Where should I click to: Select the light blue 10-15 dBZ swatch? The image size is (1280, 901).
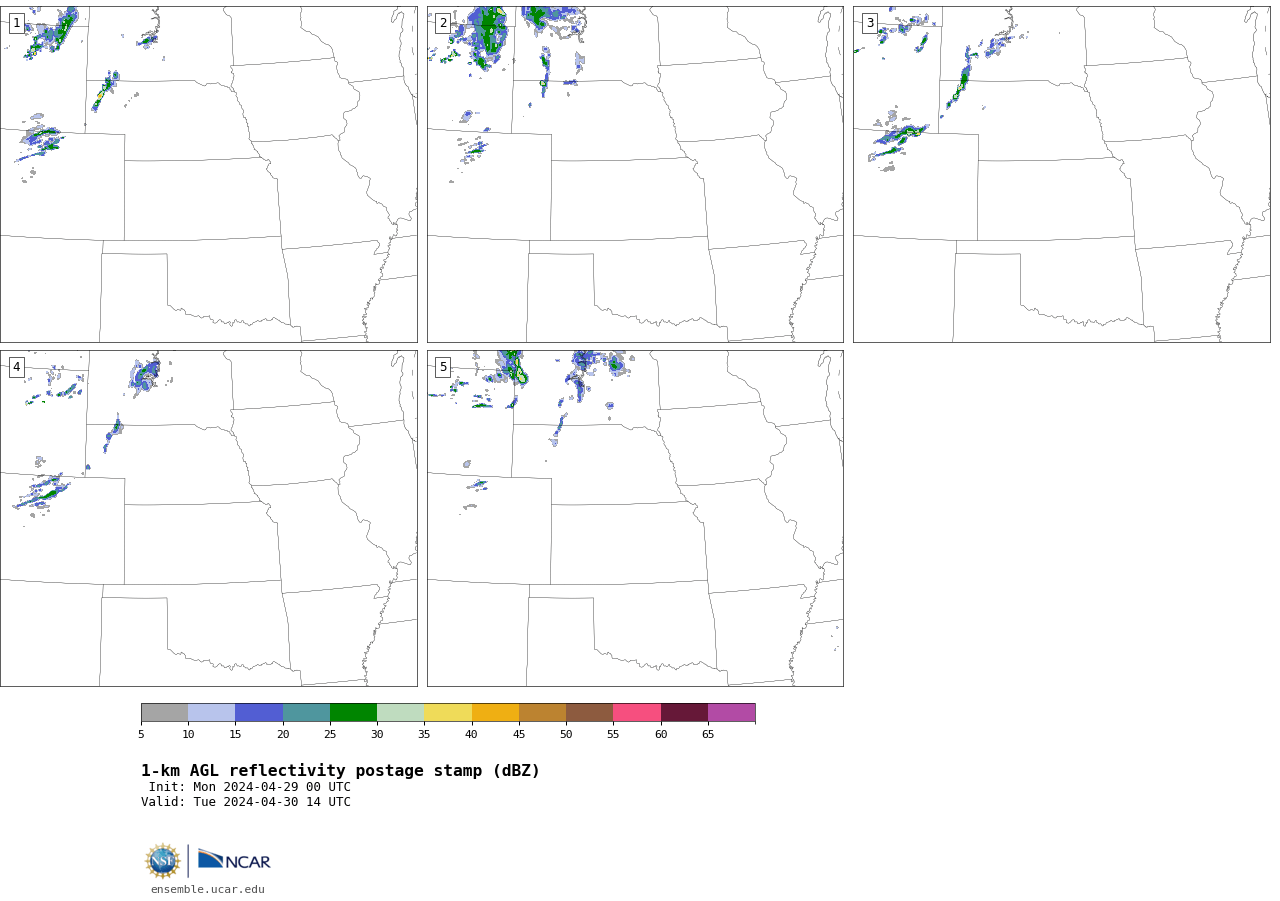(x=211, y=713)
